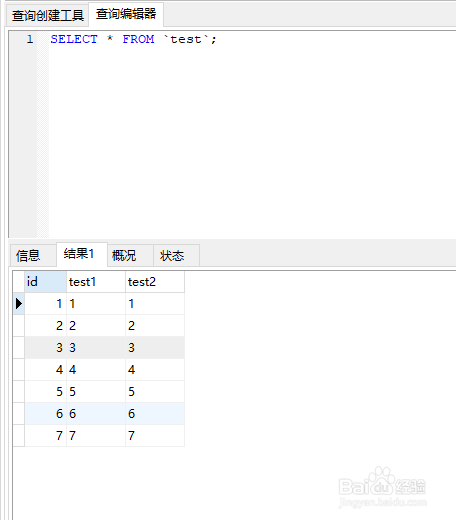Click the `test` table name in the query
This screenshot has width=456, height=520.
click(187, 39)
